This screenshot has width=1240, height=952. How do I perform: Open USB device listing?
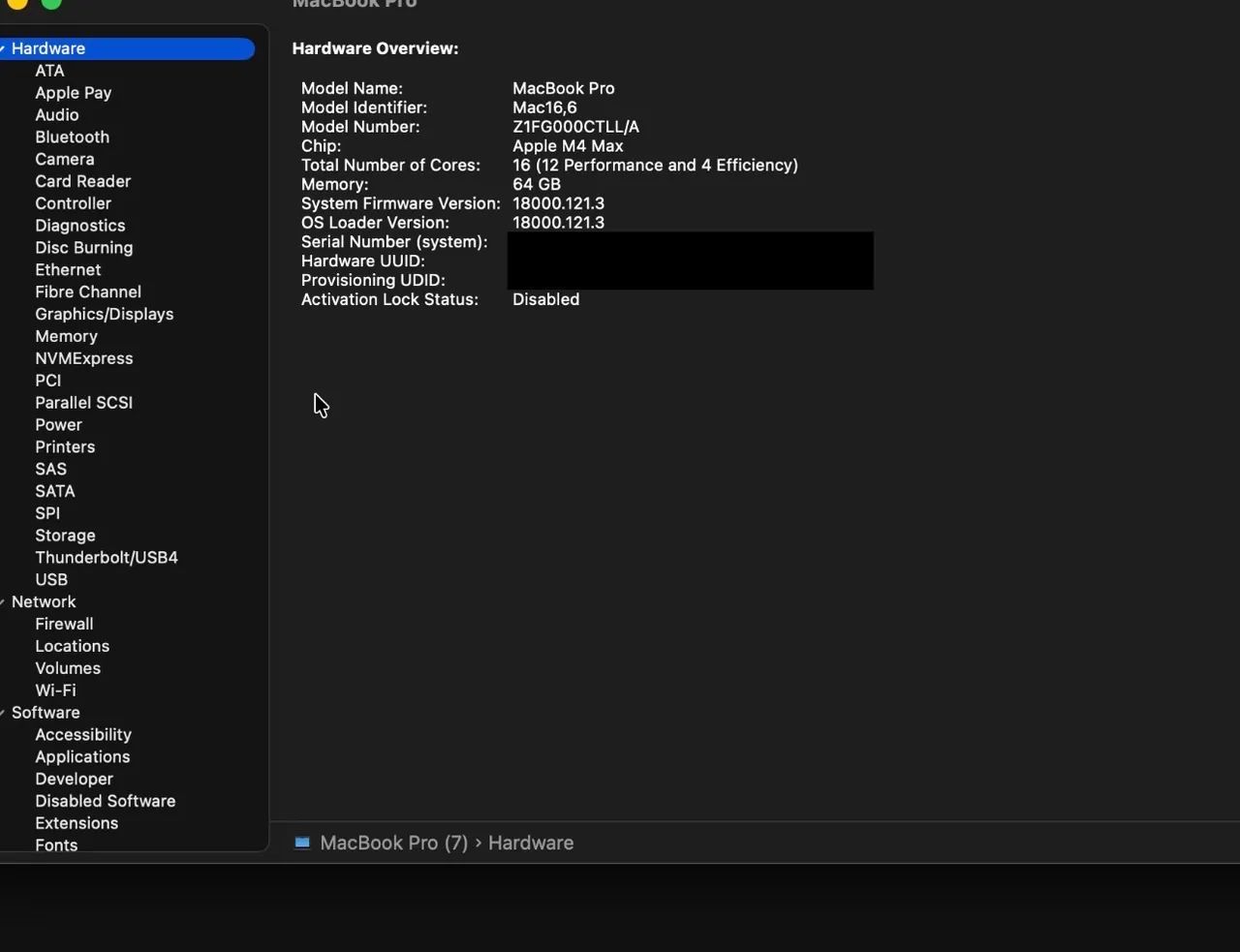click(51, 580)
